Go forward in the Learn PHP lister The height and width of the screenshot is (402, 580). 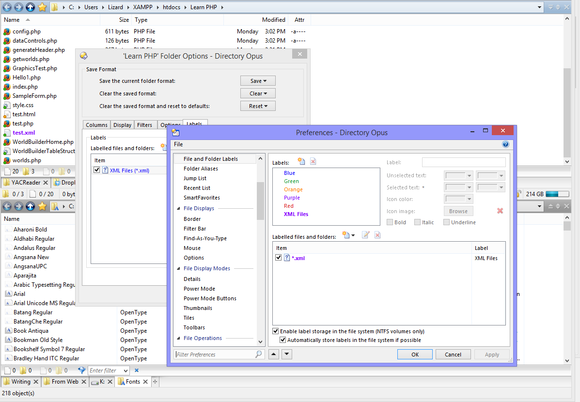coord(18,7)
